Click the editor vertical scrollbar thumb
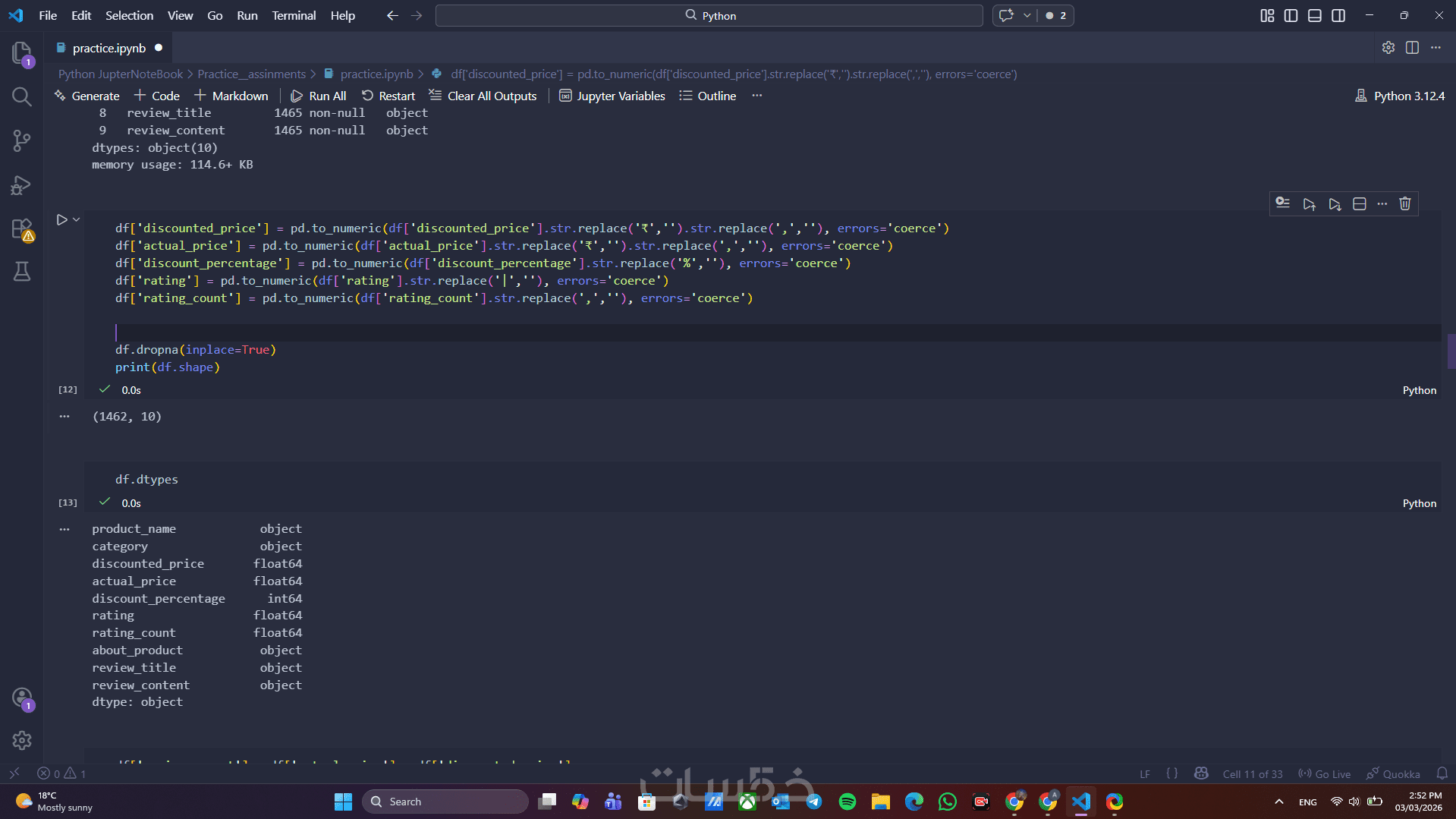1456x819 pixels. (x=1451, y=351)
